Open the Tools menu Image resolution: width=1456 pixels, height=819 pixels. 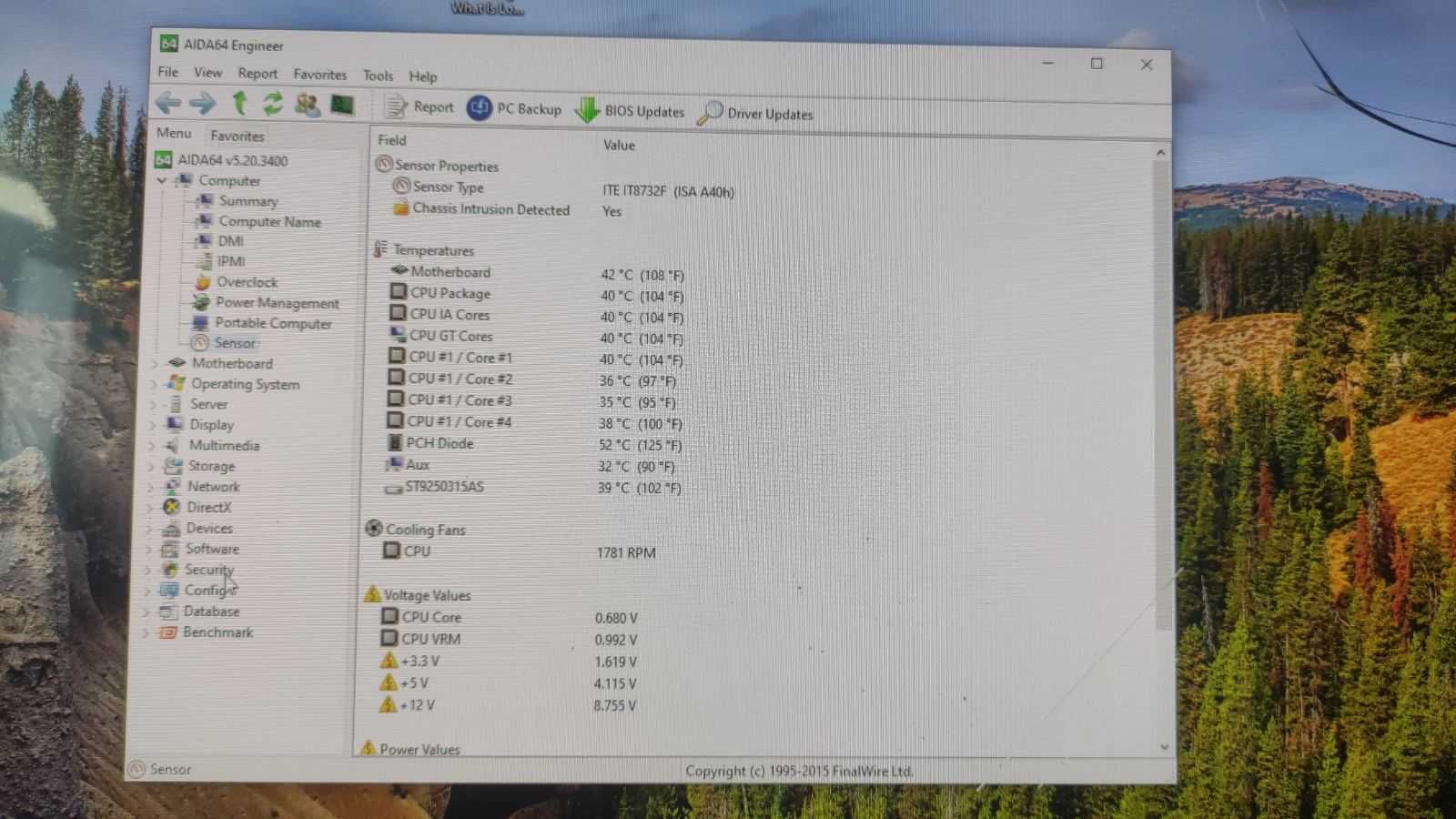coord(378,76)
